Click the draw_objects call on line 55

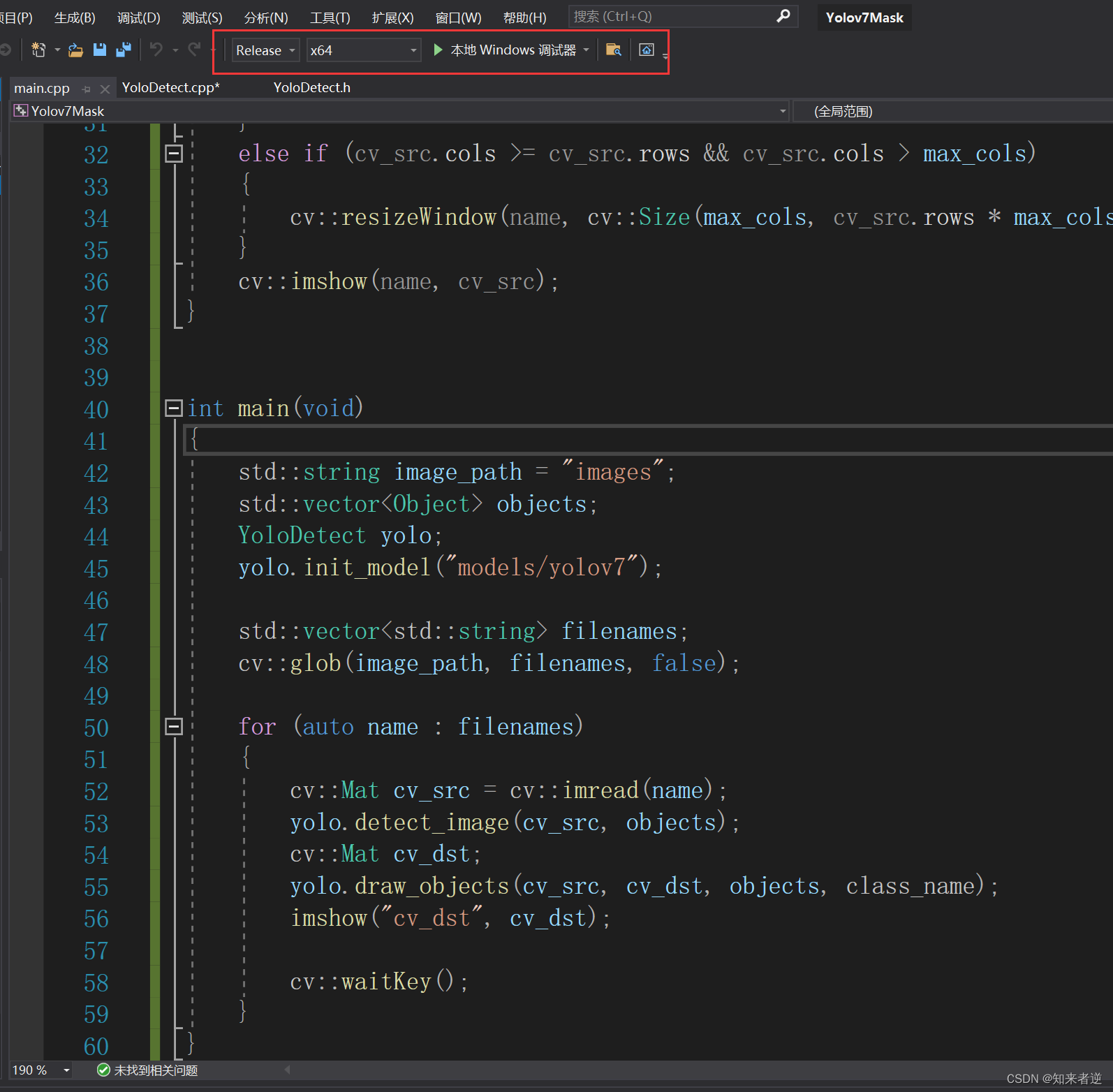(432, 886)
